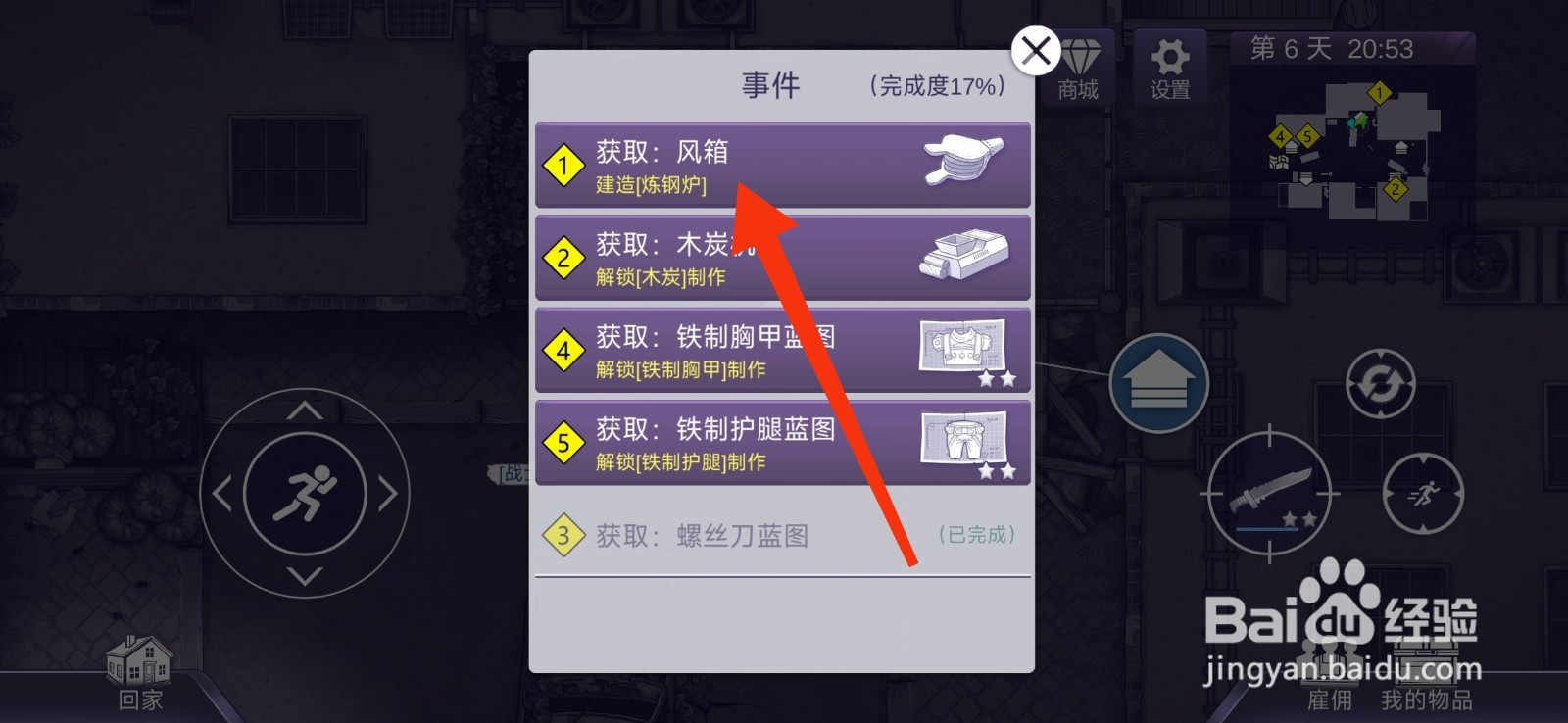This screenshot has width=1568, height=723.
Task: Open the 商城 diamond shop icon
Action: pyautogui.click(x=1078, y=67)
